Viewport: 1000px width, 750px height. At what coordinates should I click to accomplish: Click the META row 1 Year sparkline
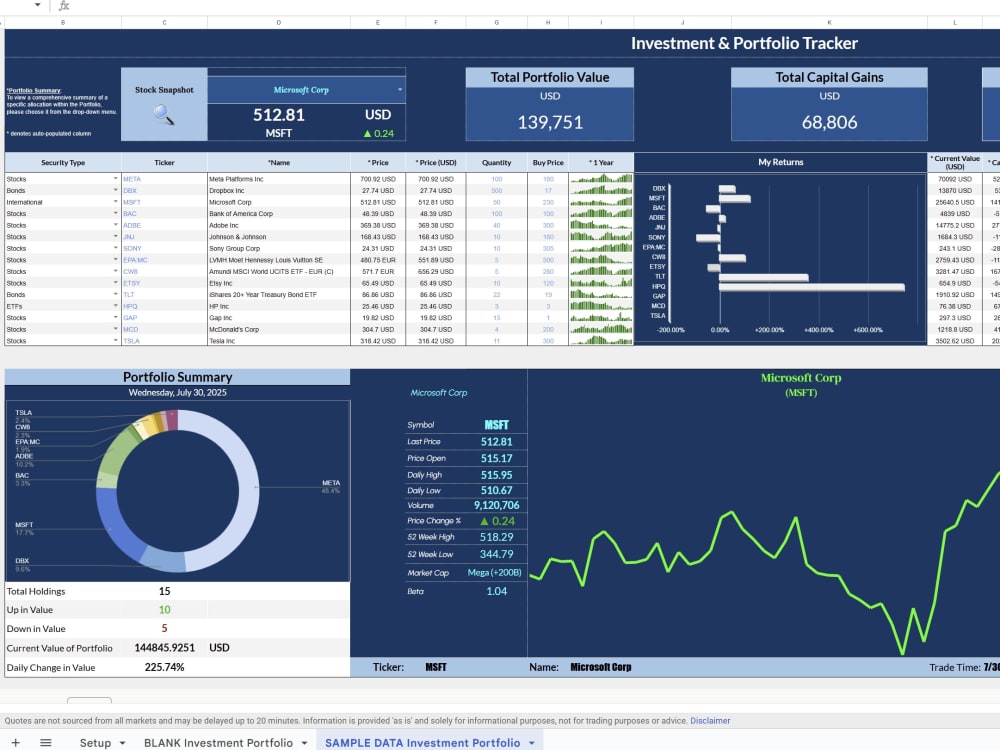pos(601,179)
